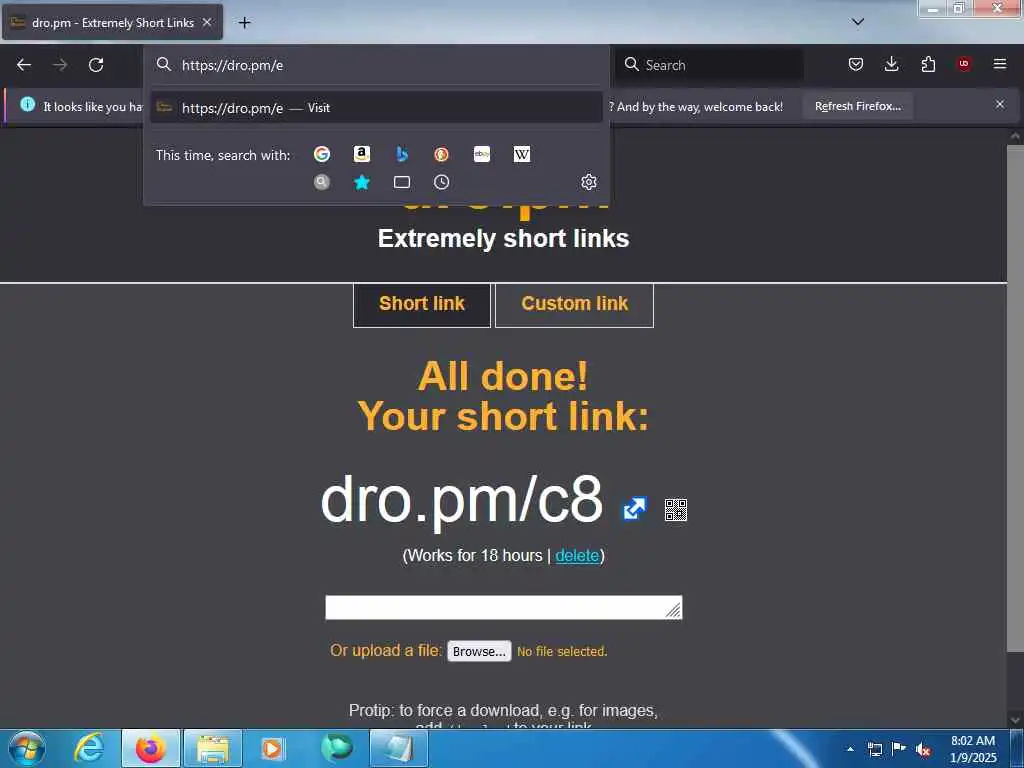Click the info icon in notification bar
Image resolution: width=1024 pixels, height=768 pixels.
coord(27,104)
